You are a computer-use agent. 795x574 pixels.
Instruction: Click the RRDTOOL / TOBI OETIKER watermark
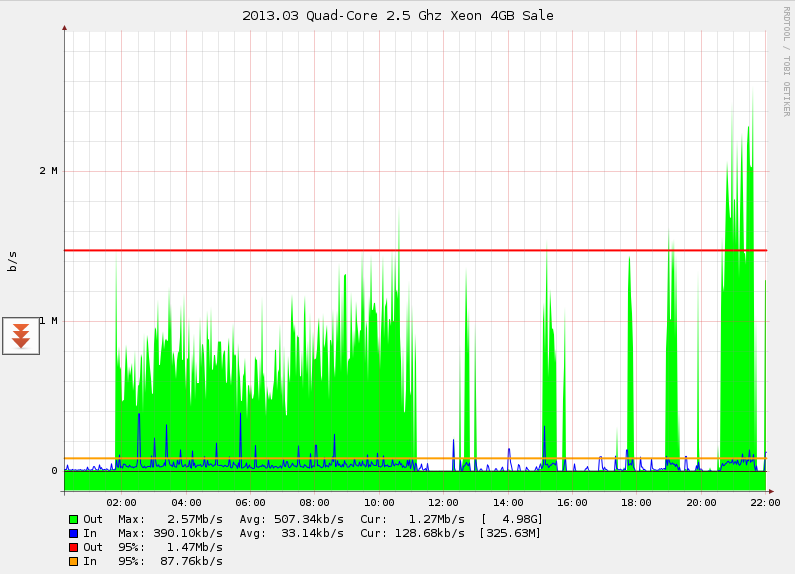tap(786, 61)
